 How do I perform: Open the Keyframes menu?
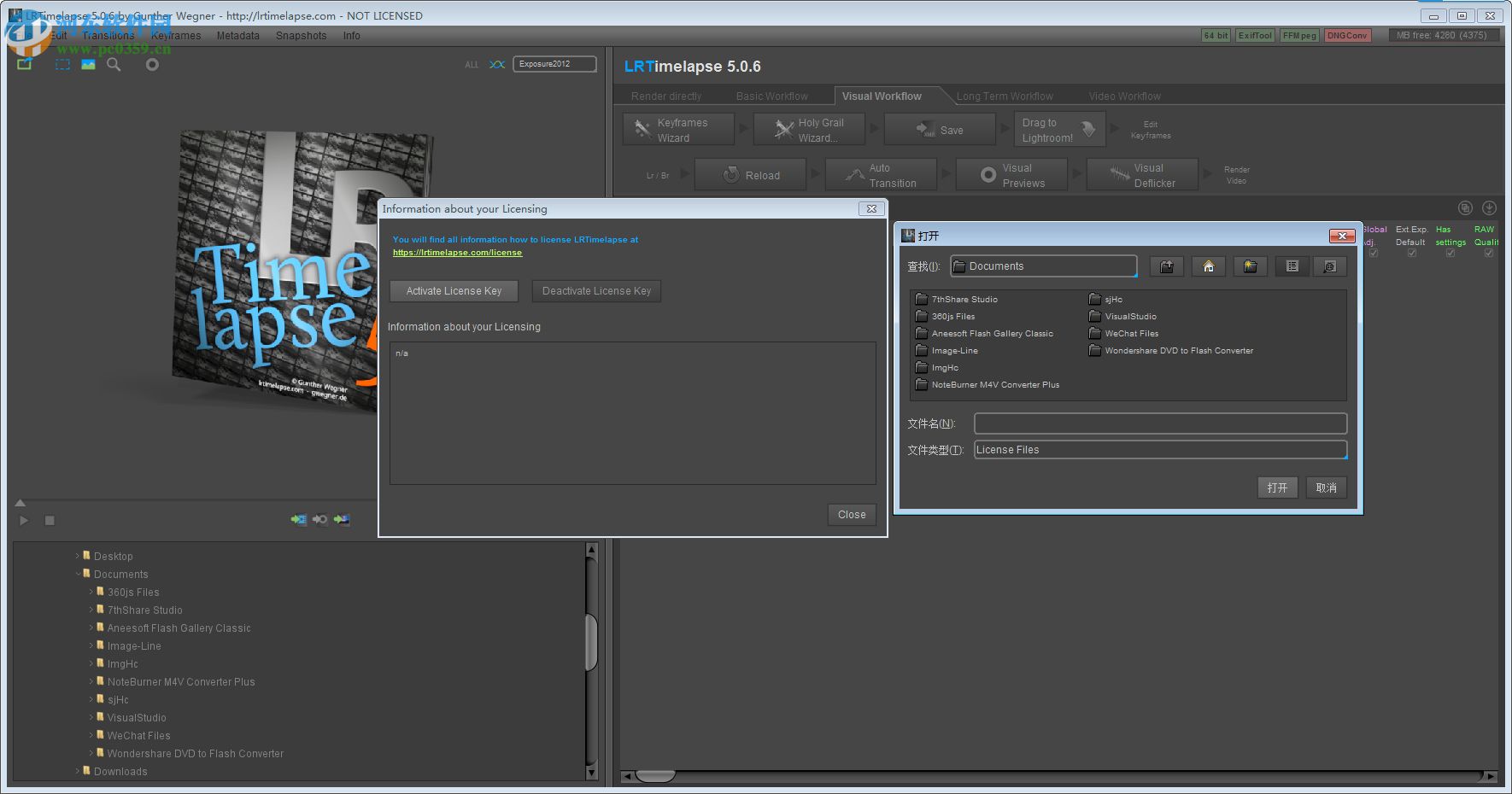coord(176,36)
